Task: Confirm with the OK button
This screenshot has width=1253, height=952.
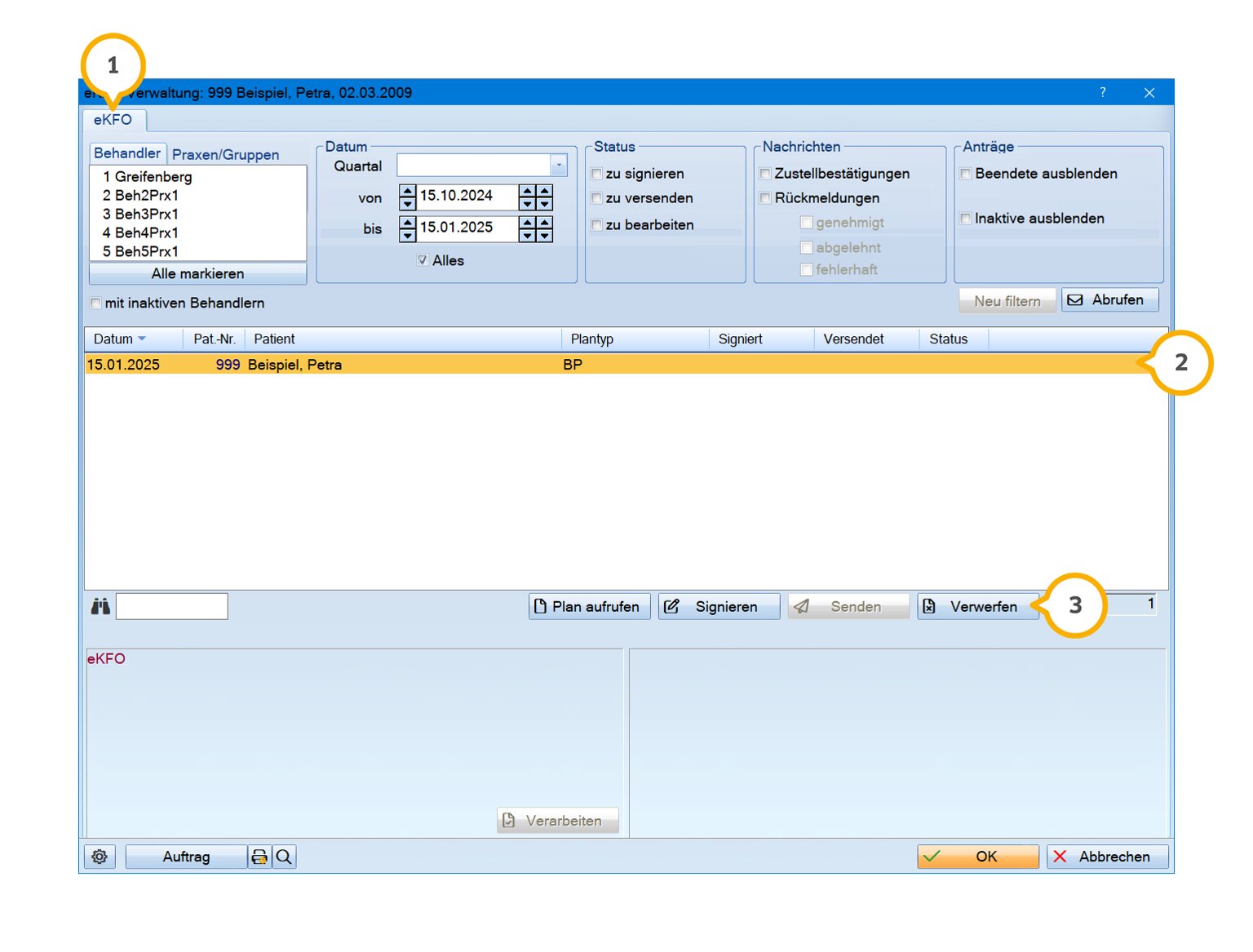Action: coord(977,857)
